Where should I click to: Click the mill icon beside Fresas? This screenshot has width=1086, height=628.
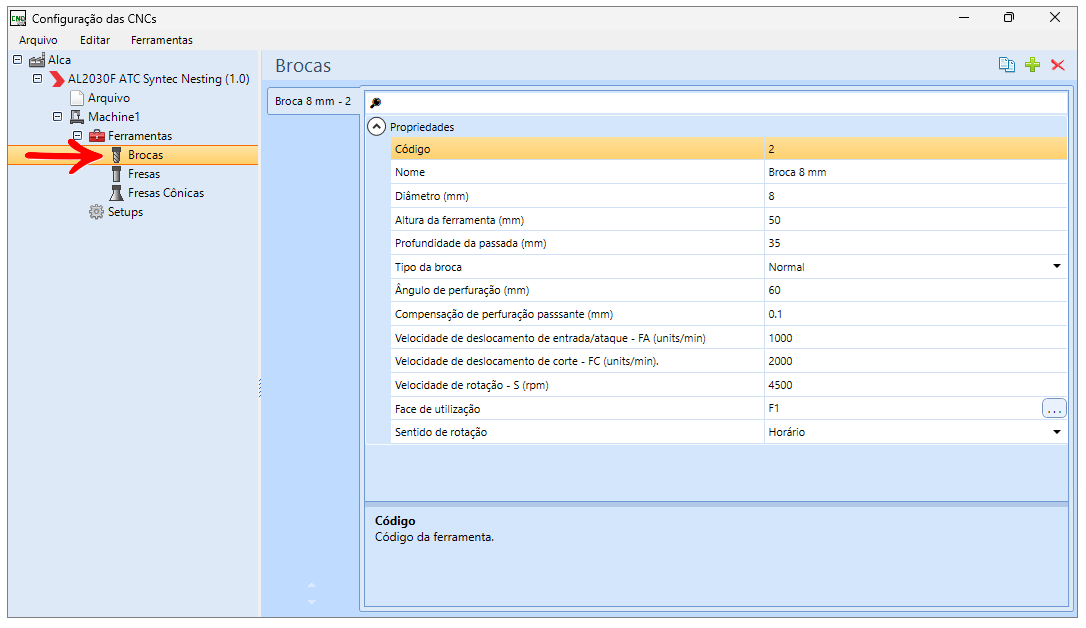pos(116,174)
